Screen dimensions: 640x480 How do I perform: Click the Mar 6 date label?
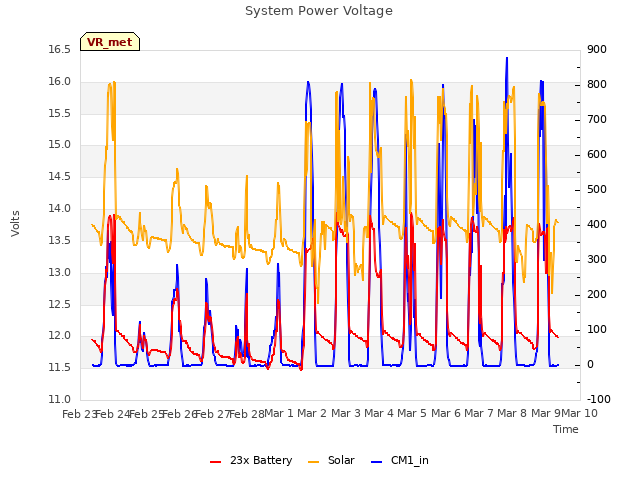pos(446,413)
